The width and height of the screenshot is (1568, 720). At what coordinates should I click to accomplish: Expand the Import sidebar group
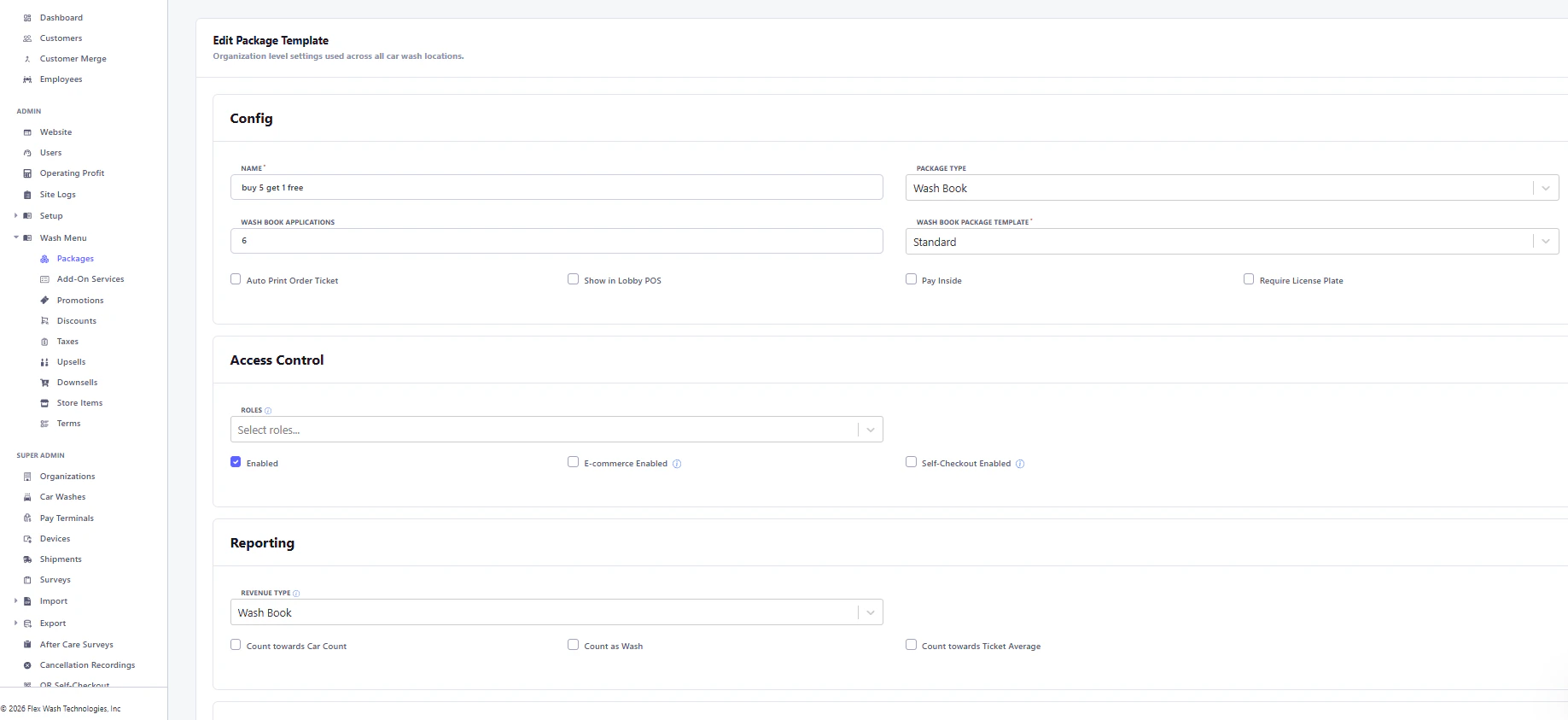point(15,601)
